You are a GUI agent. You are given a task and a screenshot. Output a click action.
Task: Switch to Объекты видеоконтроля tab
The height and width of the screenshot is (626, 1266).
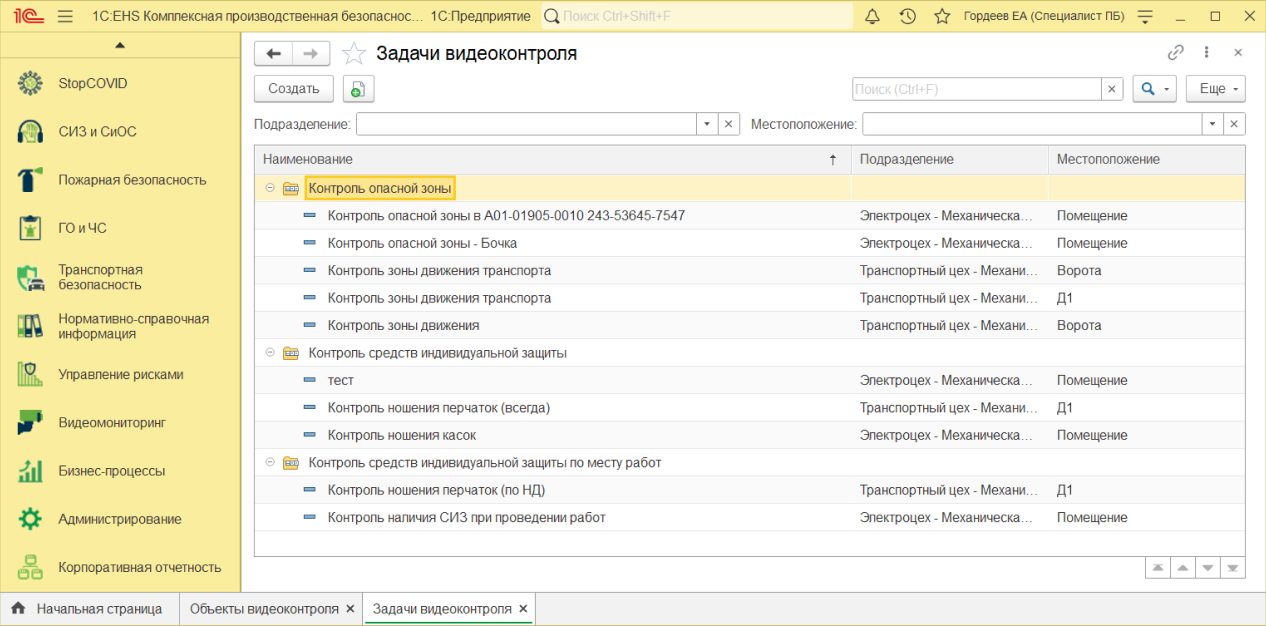(x=264, y=608)
